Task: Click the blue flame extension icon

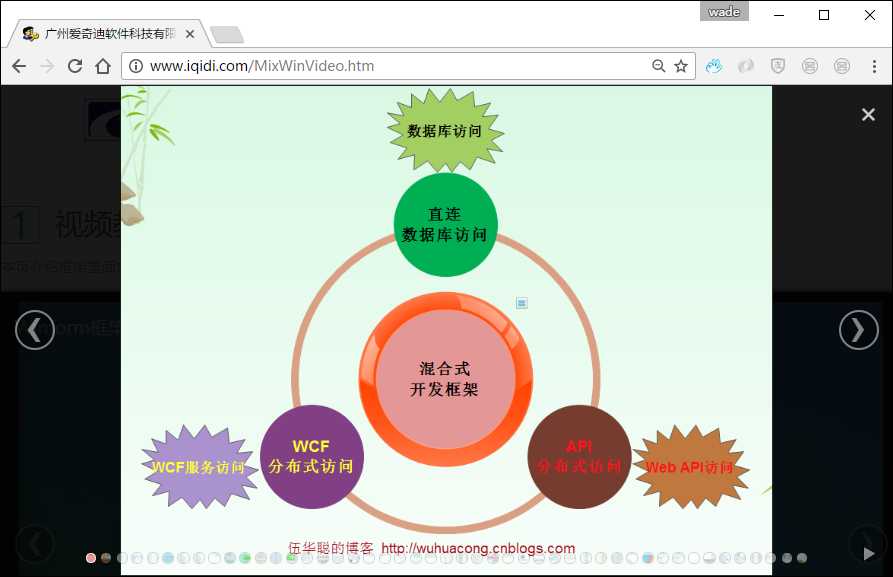Action: pyautogui.click(x=713, y=66)
